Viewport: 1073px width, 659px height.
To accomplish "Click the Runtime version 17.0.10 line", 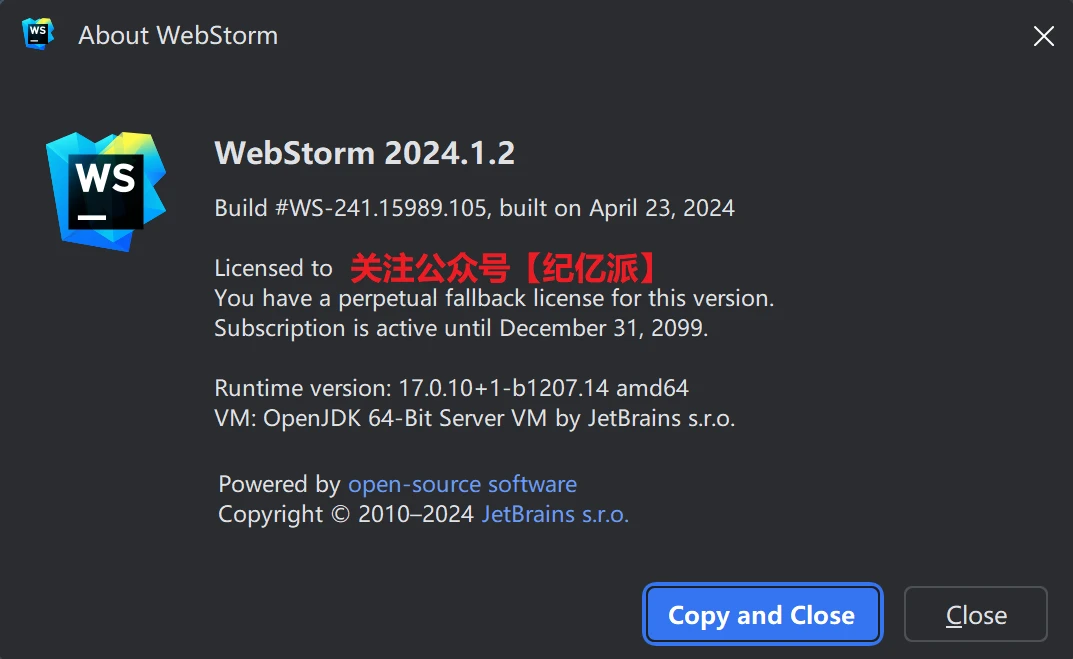I will click(451, 388).
